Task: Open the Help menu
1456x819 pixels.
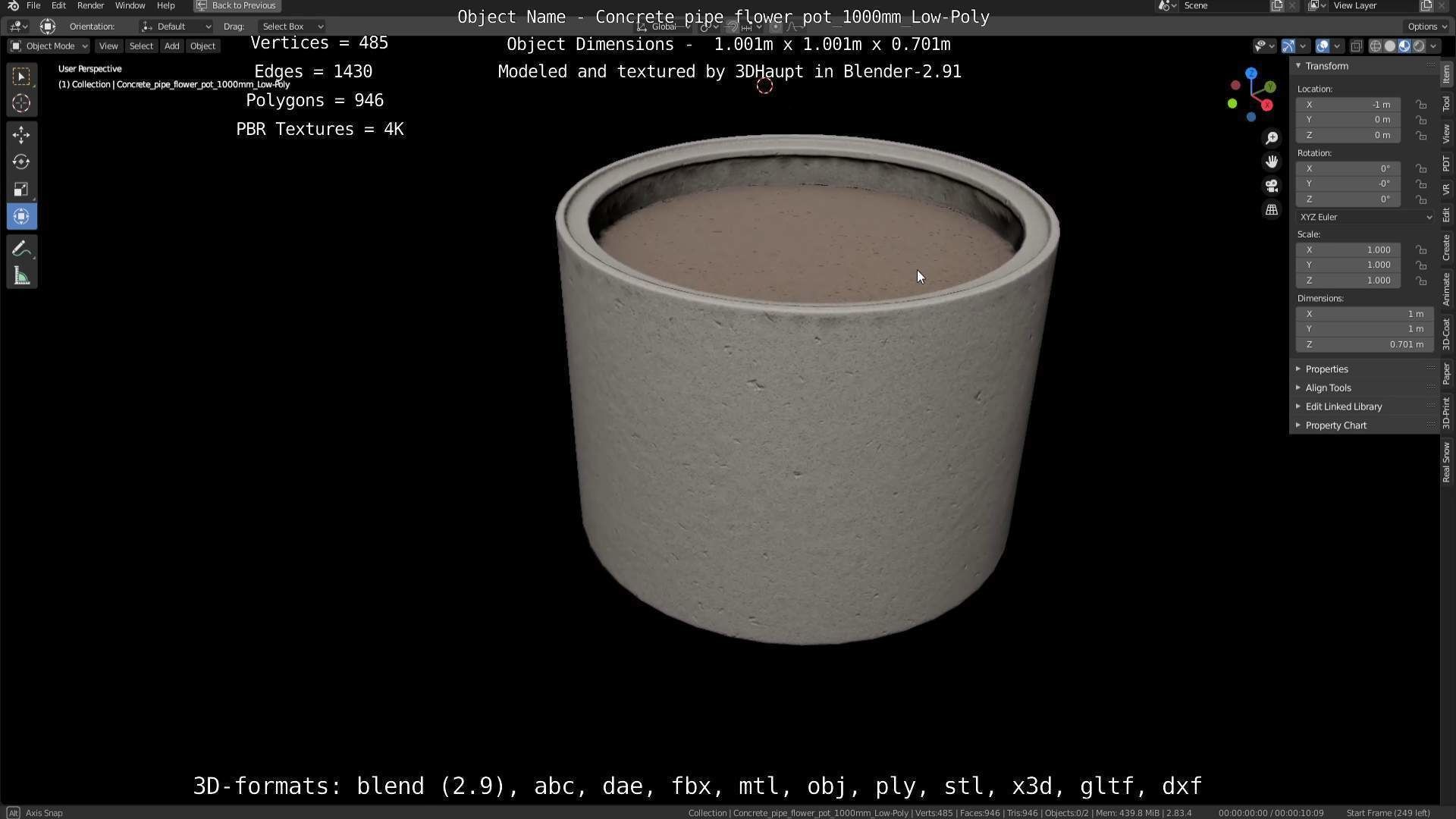Action: tap(165, 5)
